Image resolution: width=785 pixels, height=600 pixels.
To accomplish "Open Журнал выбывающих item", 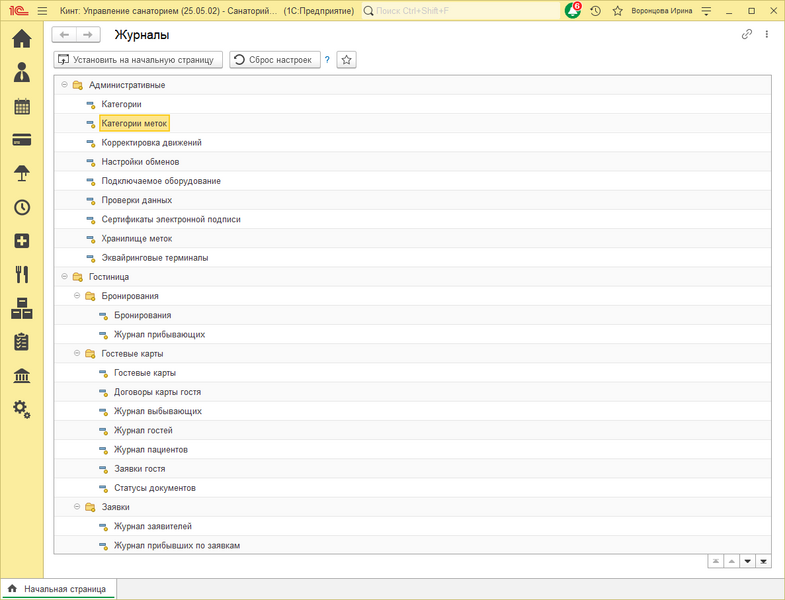I will 158,411.
